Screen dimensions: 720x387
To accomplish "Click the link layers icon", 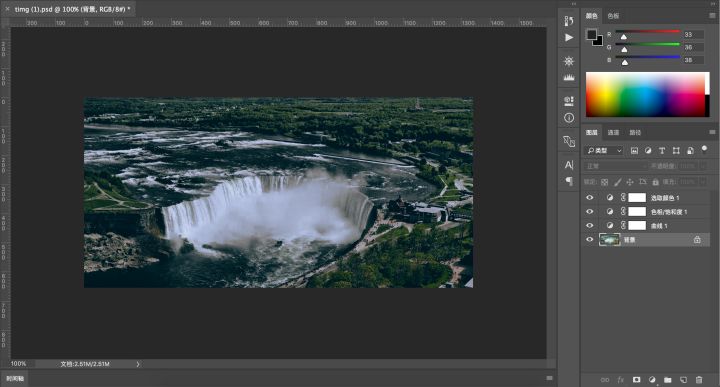I will pyautogui.click(x=605, y=380).
